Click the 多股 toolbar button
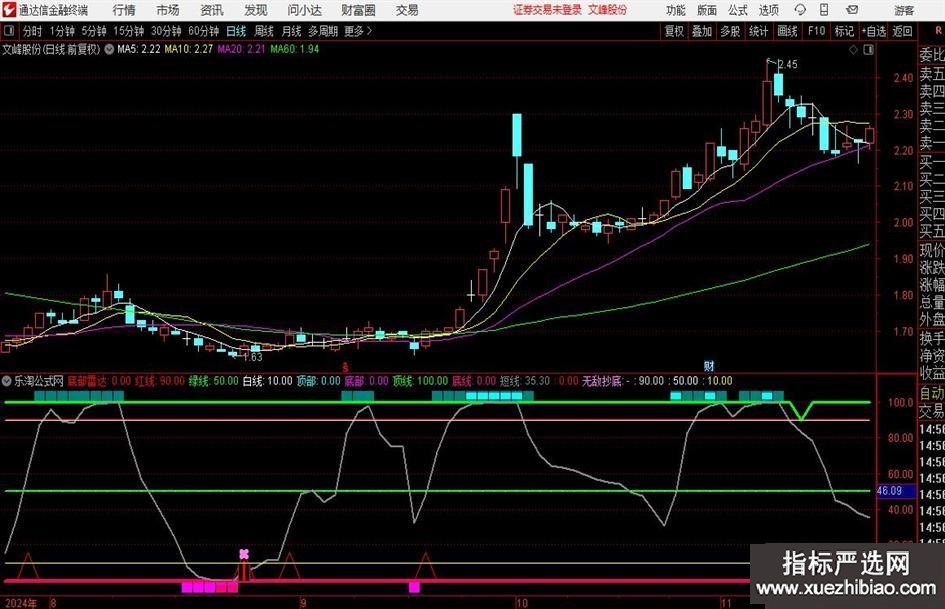Viewport: 945px width, 609px height. pyautogui.click(x=730, y=31)
